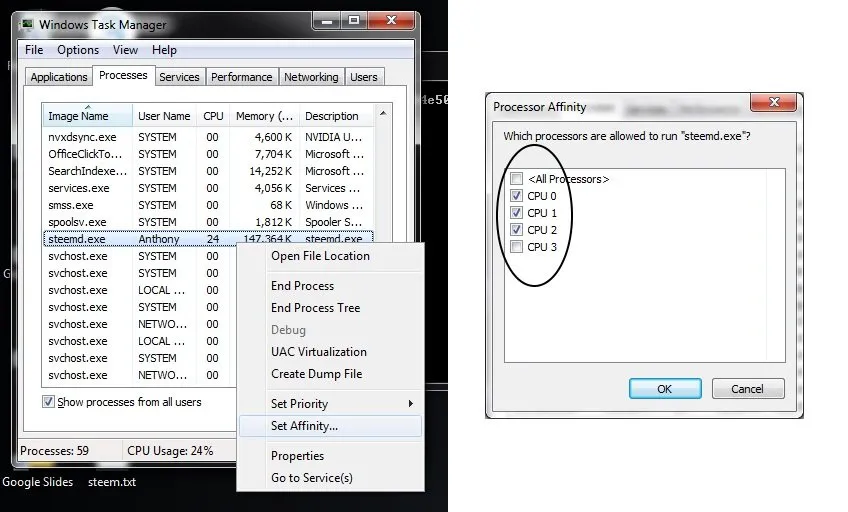
Task: Switch to the Performance tab
Action: coord(241,77)
